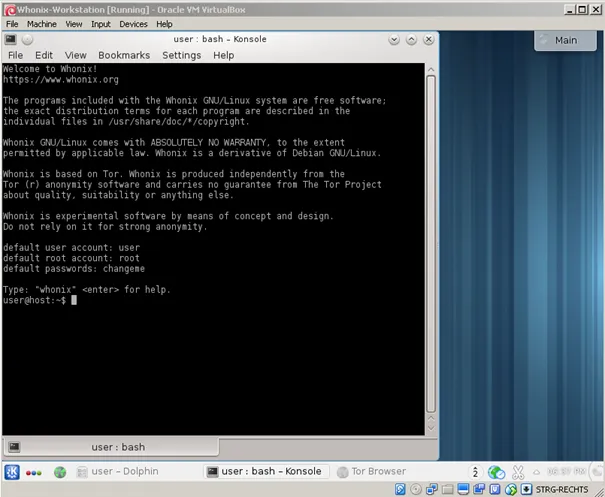
Task: Click the panel clock
Action: (x=566, y=471)
